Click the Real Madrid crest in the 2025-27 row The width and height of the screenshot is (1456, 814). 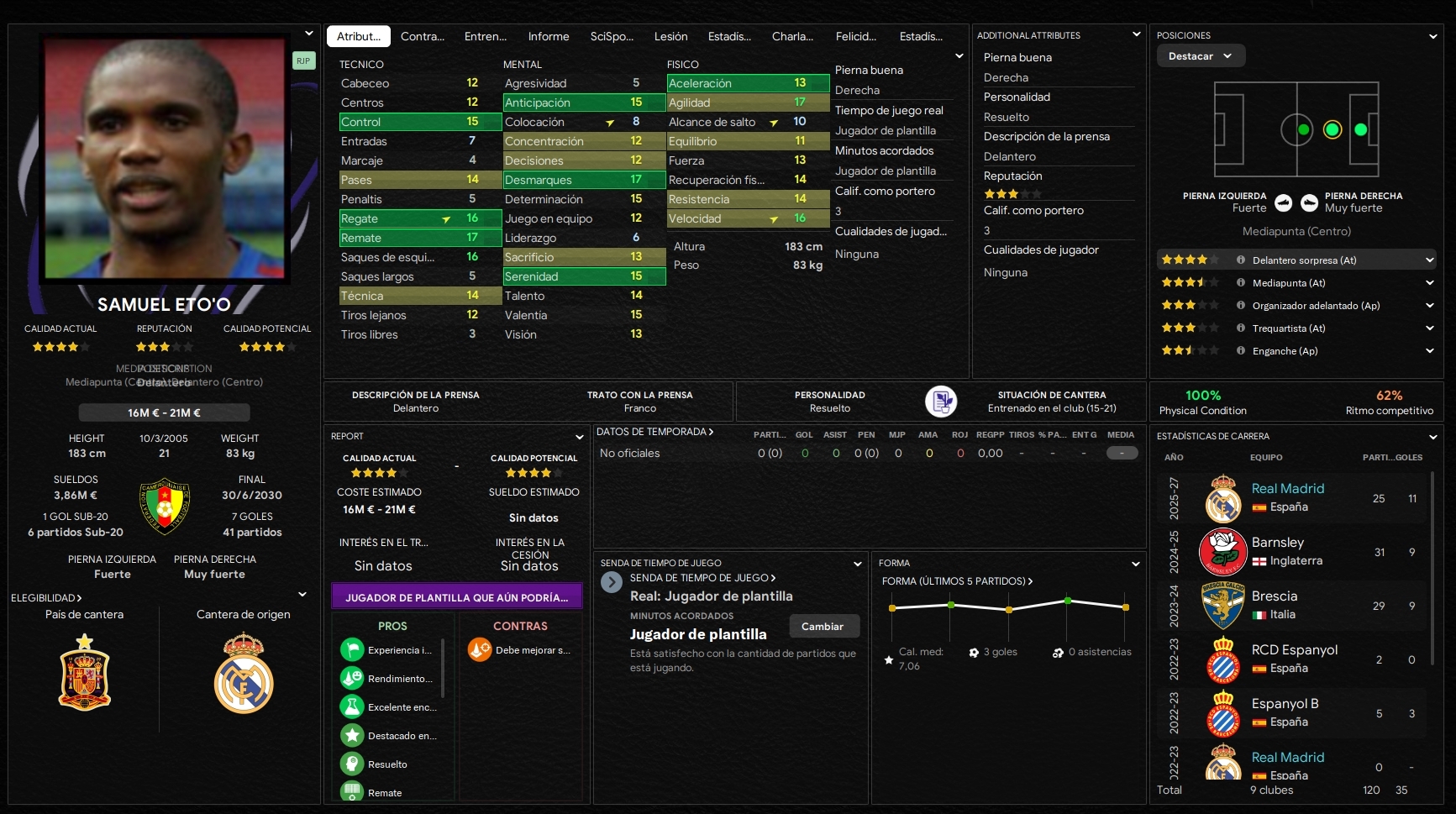click(1223, 498)
